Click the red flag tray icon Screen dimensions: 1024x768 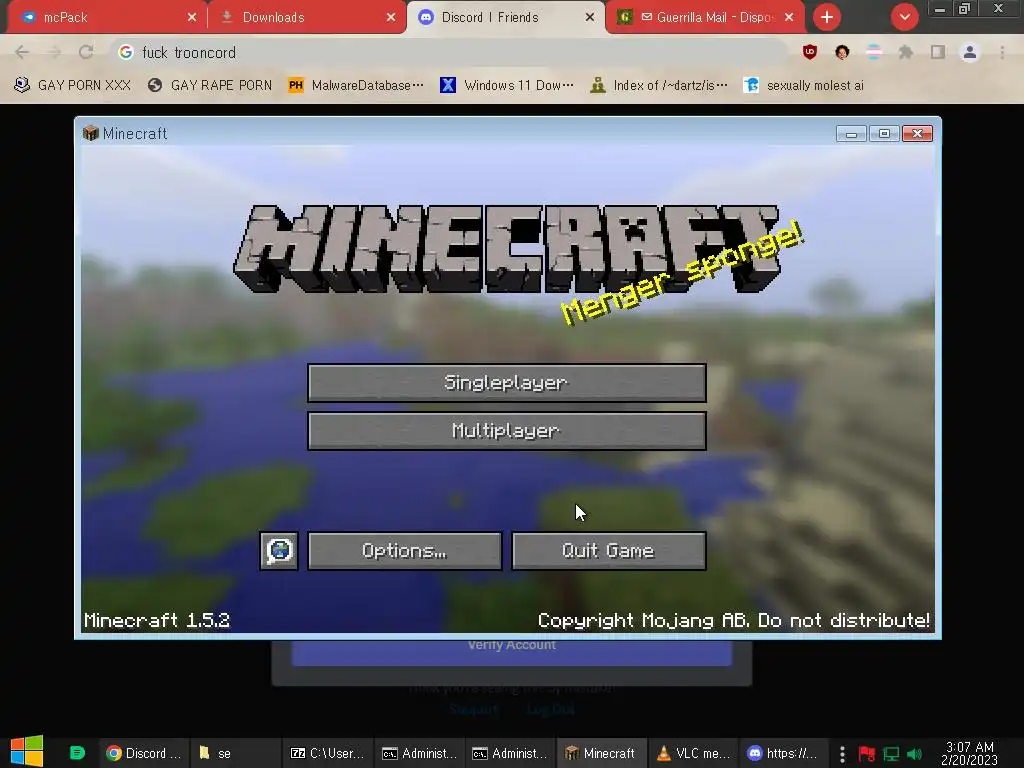(867, 754)
